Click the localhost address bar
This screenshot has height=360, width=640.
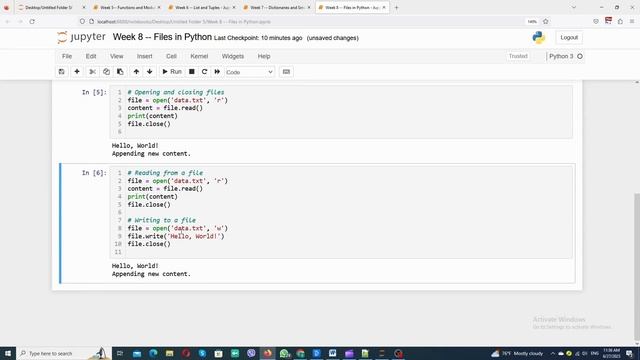(x=302, y=22)
